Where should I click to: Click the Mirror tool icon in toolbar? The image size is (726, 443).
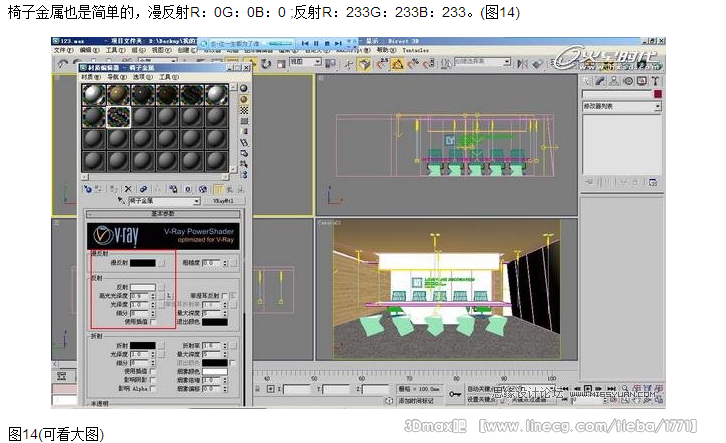(x=522, y=63)
